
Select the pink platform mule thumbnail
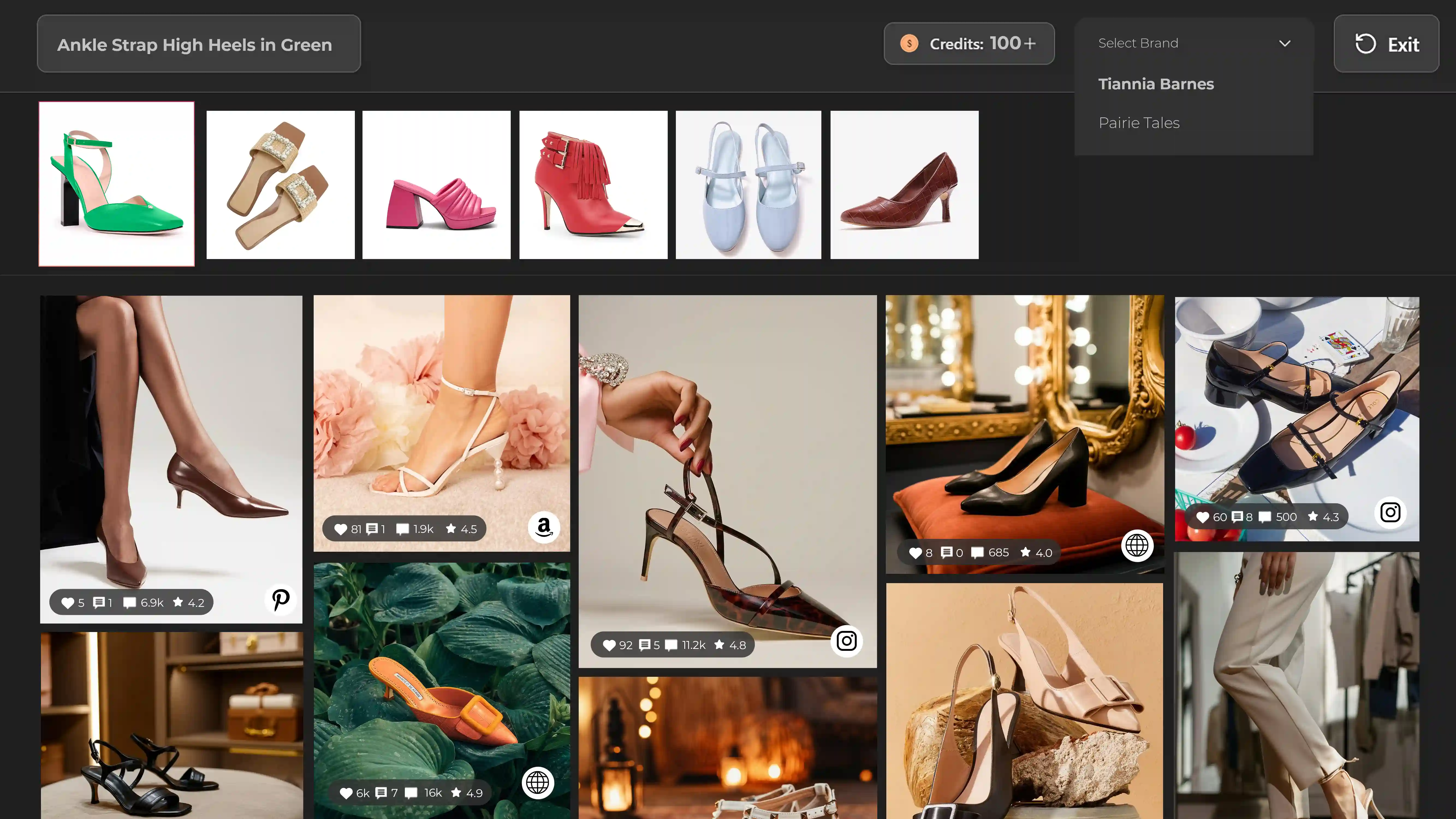(436, 185)
